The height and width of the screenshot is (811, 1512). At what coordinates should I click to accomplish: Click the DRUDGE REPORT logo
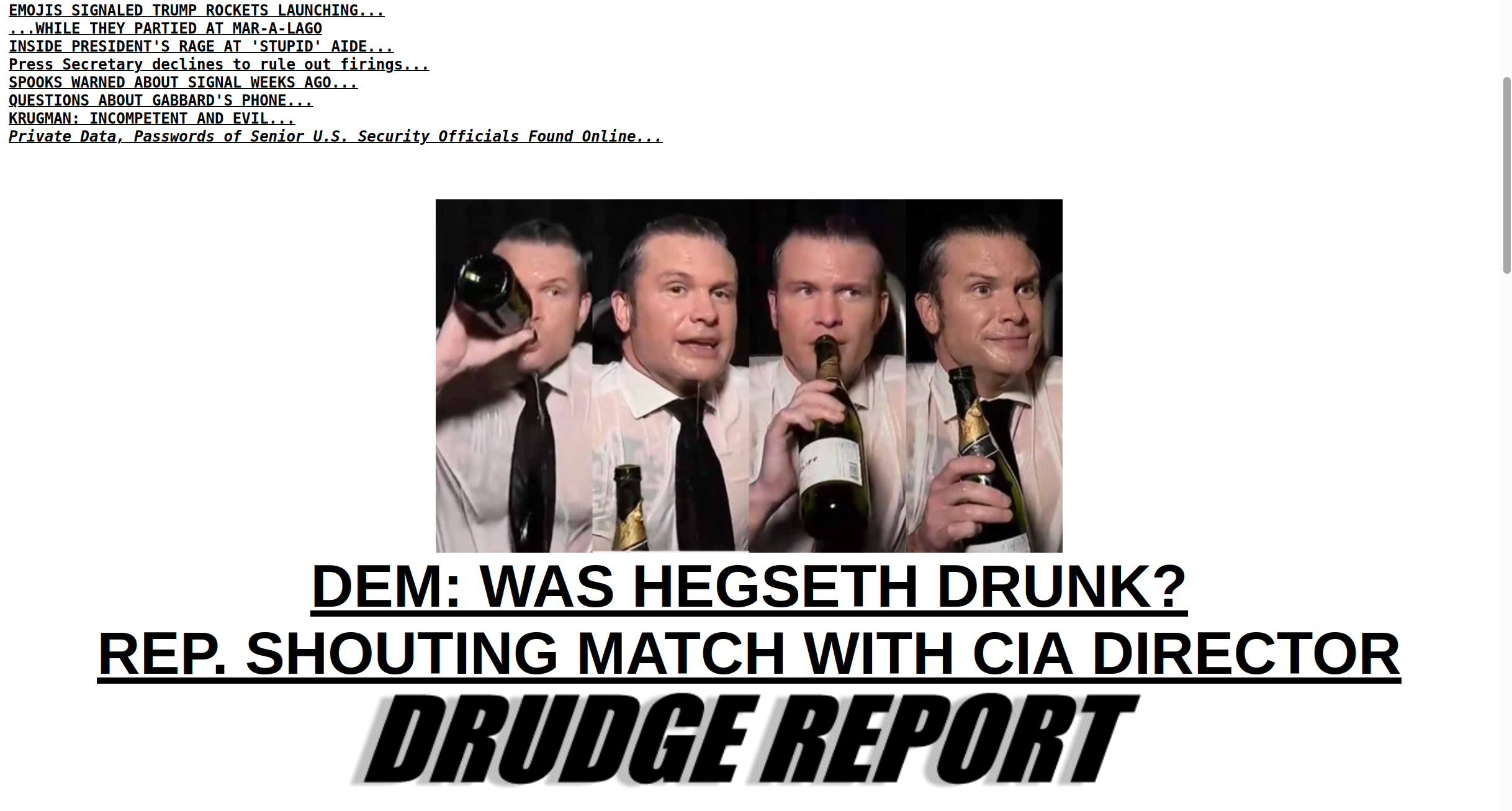(745, 740)
